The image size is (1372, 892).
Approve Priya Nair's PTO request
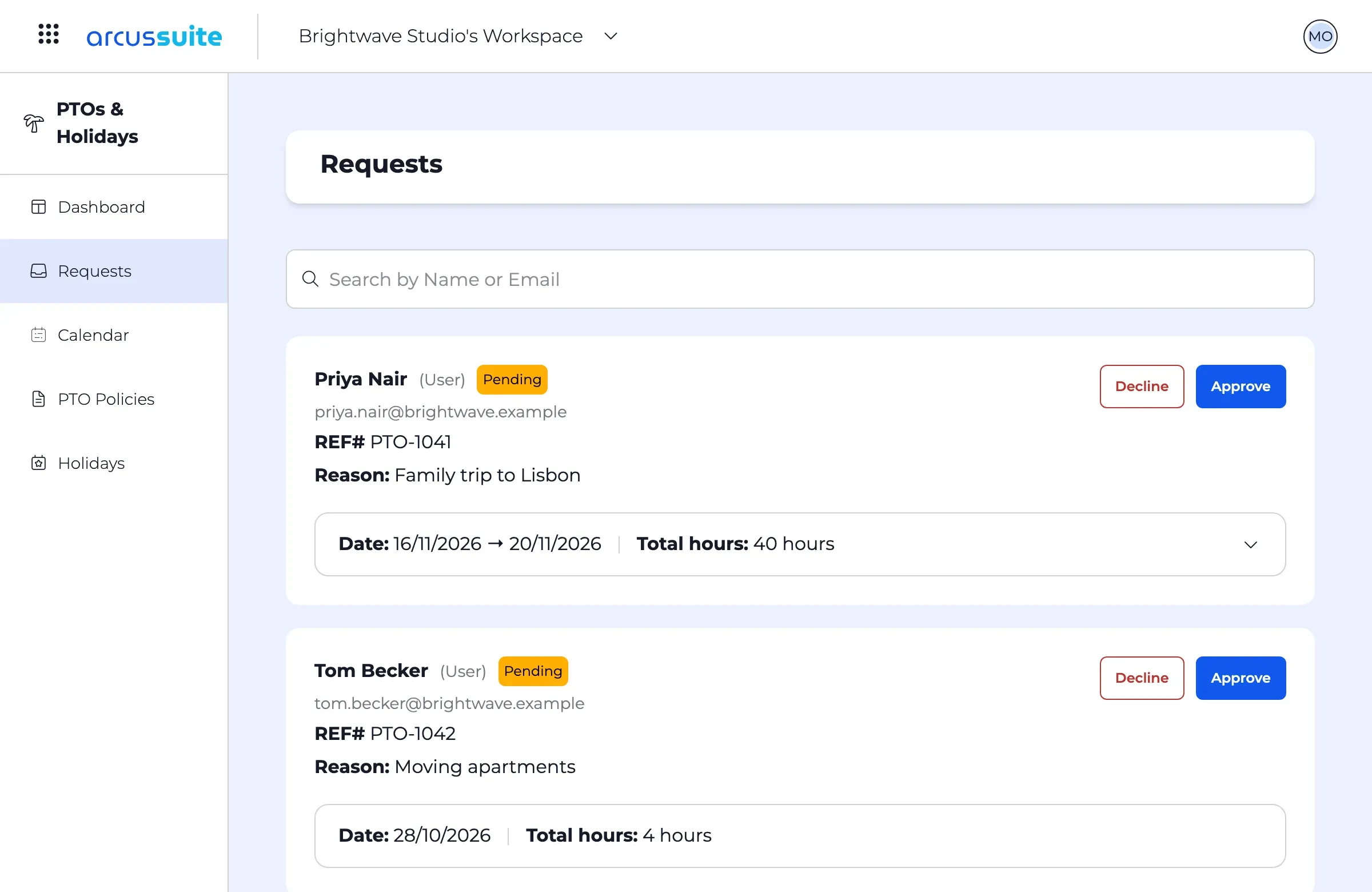tap(1240, 387)
